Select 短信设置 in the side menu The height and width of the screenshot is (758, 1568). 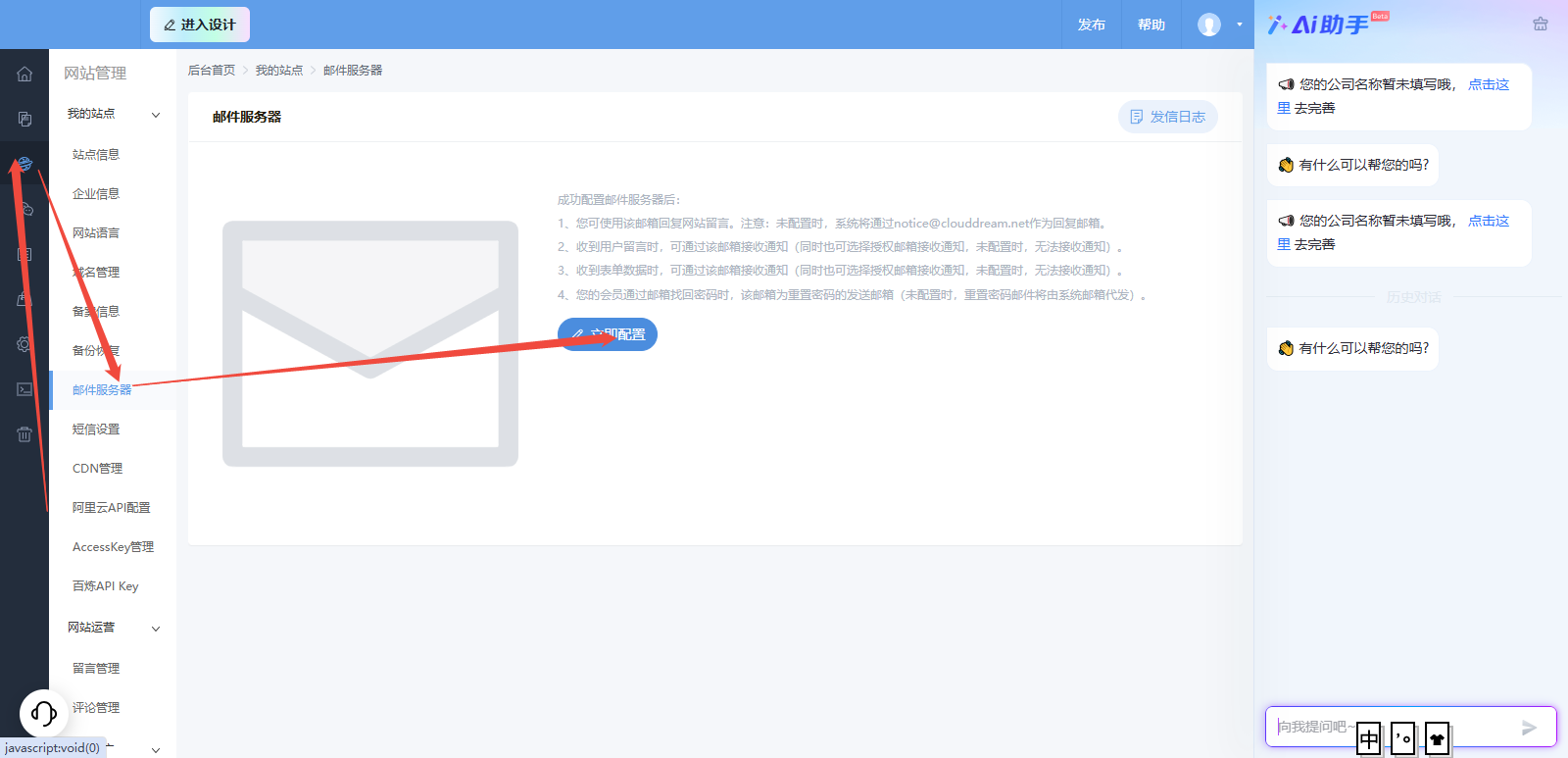(x=96, y=430)
